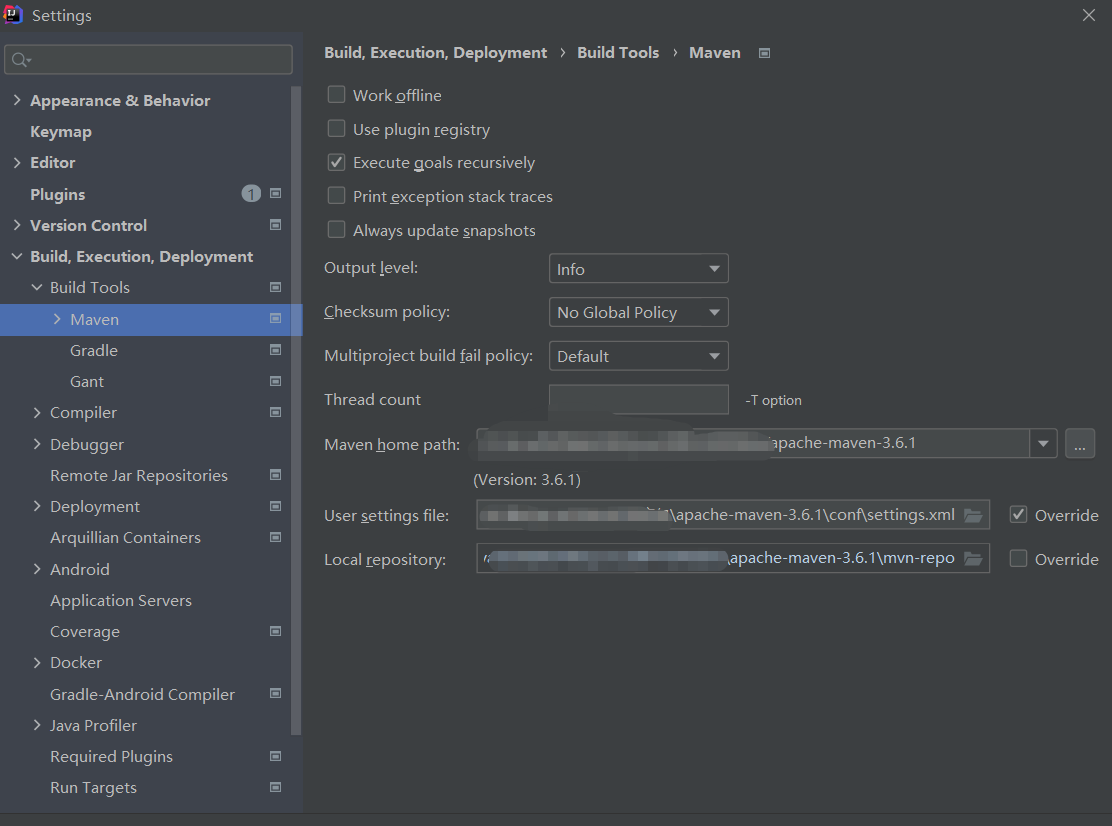
Task: Click the project-level icon beside Gradle-Android Compiler
Action: 276,693
